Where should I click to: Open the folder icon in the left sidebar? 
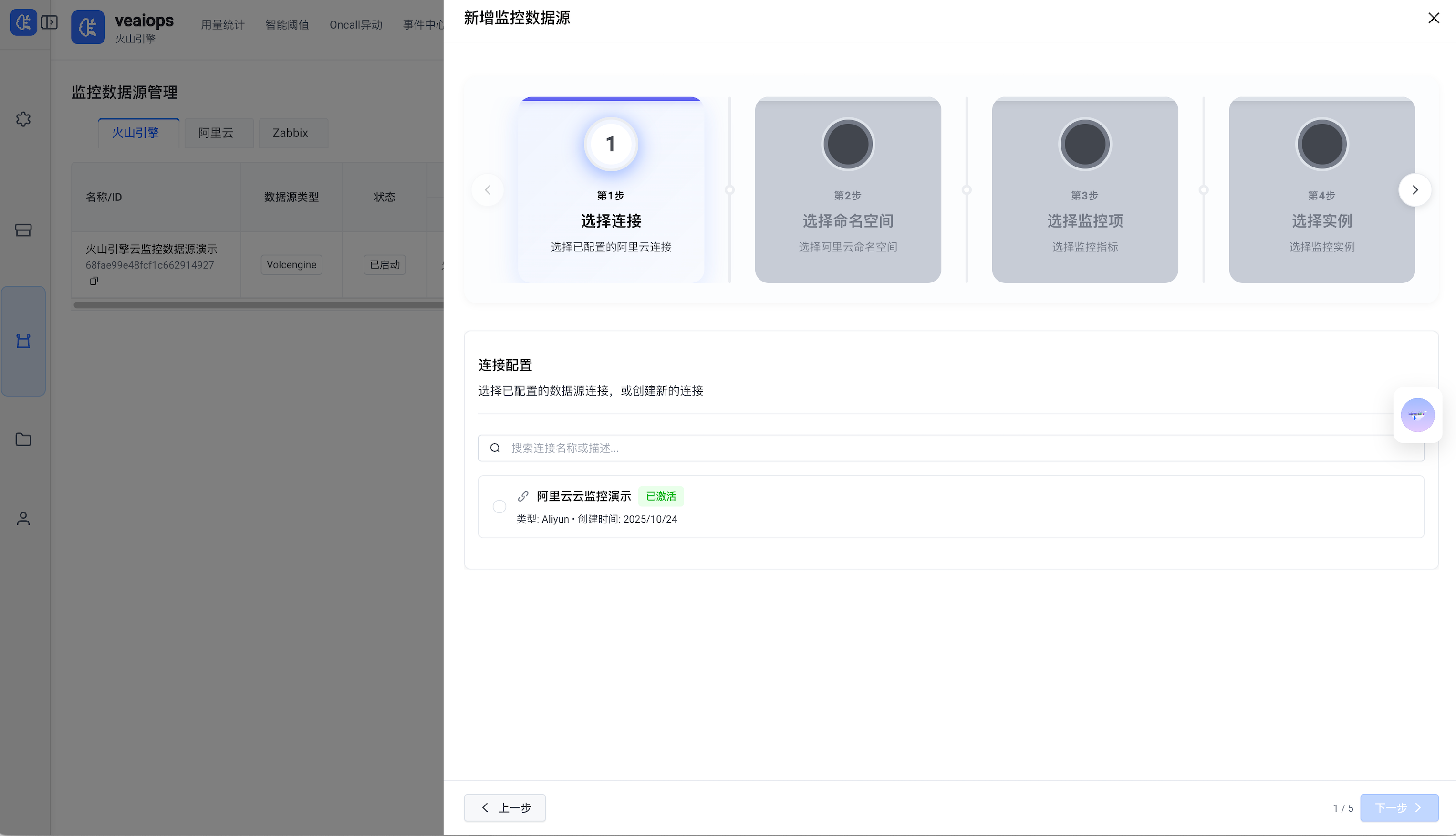23,439
